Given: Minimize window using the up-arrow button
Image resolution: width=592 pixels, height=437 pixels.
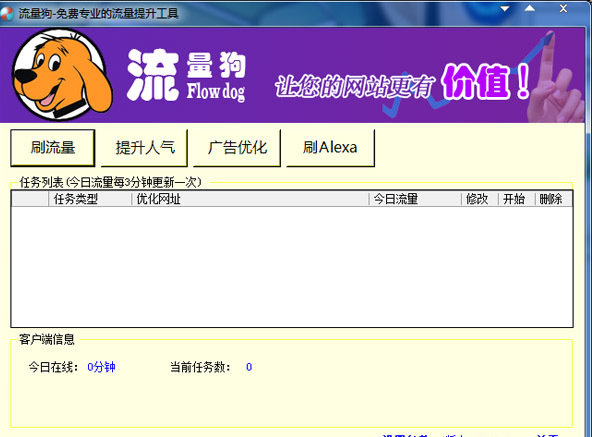Looking at the screenshot, I should tap(530, 8).
